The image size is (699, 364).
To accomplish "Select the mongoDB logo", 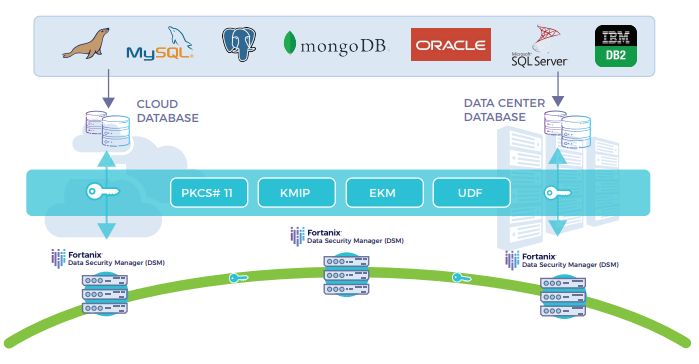I will pos(336,44).
